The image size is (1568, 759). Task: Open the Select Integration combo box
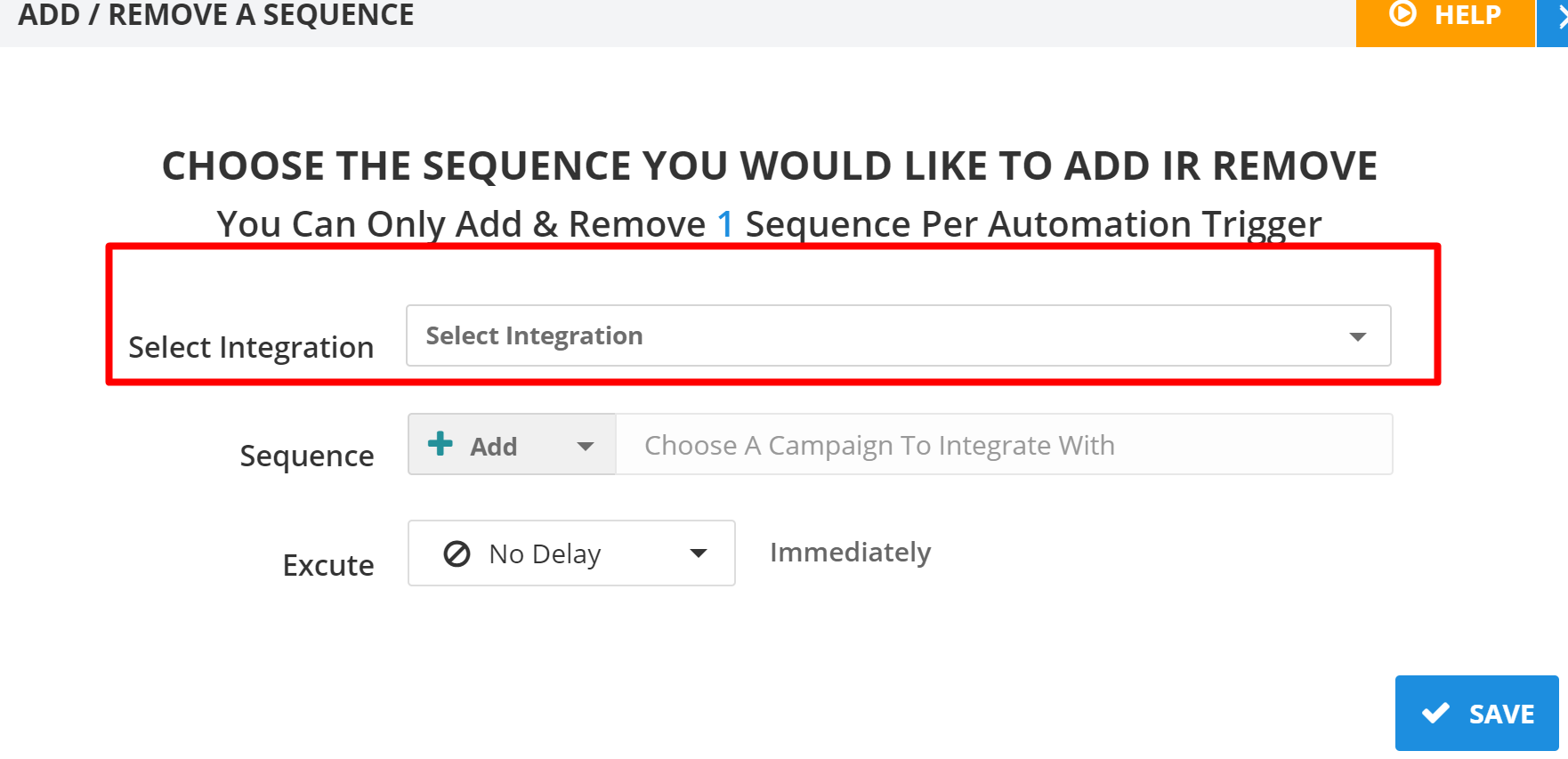tap(897, 335)
